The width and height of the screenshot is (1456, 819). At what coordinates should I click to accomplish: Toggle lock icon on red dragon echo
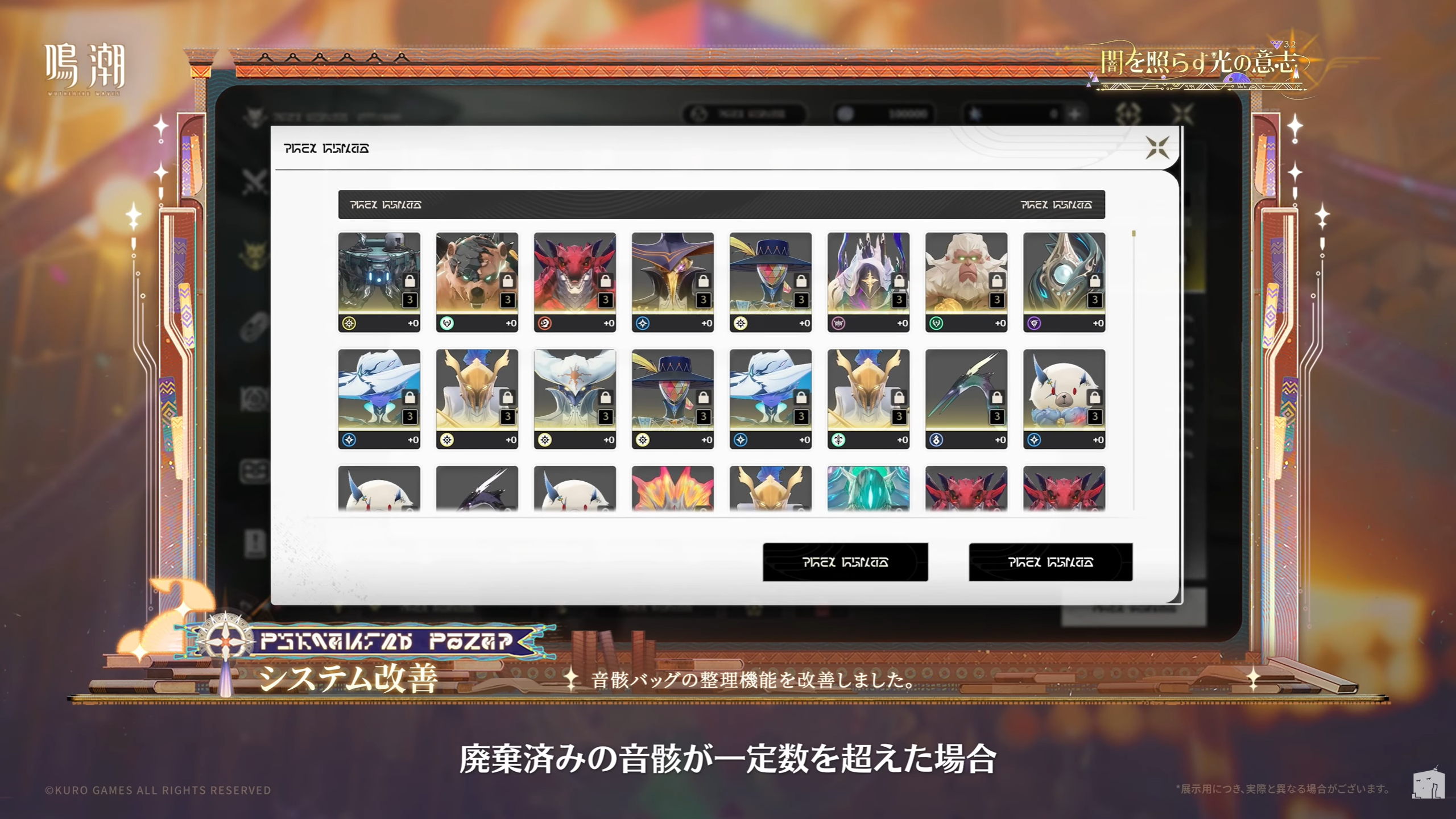[x=606, y=281]
